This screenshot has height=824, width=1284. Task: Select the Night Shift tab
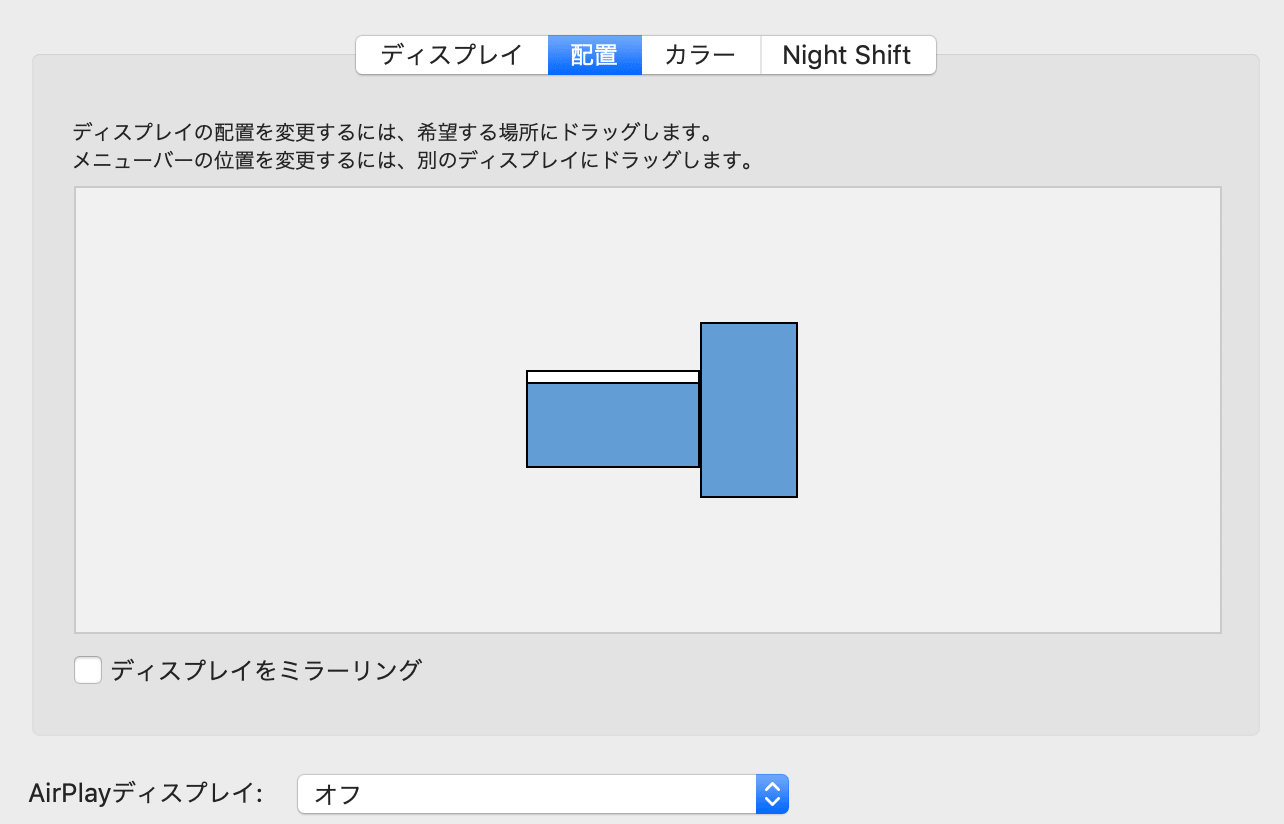pos(848,55)
